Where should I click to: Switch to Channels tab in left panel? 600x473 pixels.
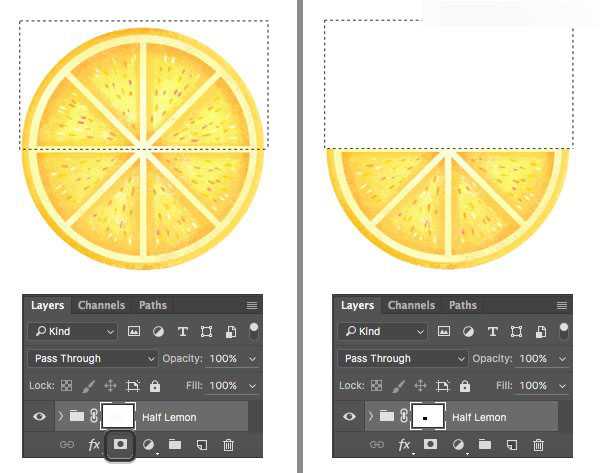[101, 305]
